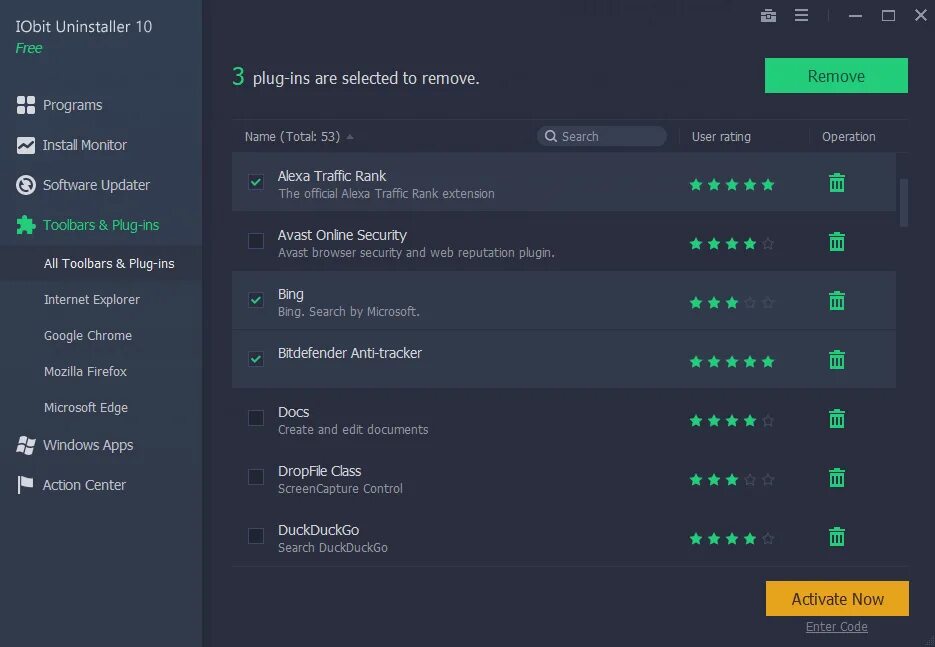
Task: Filter plug-ins by Microsoft Edge
Action: (x=86, y=407)
